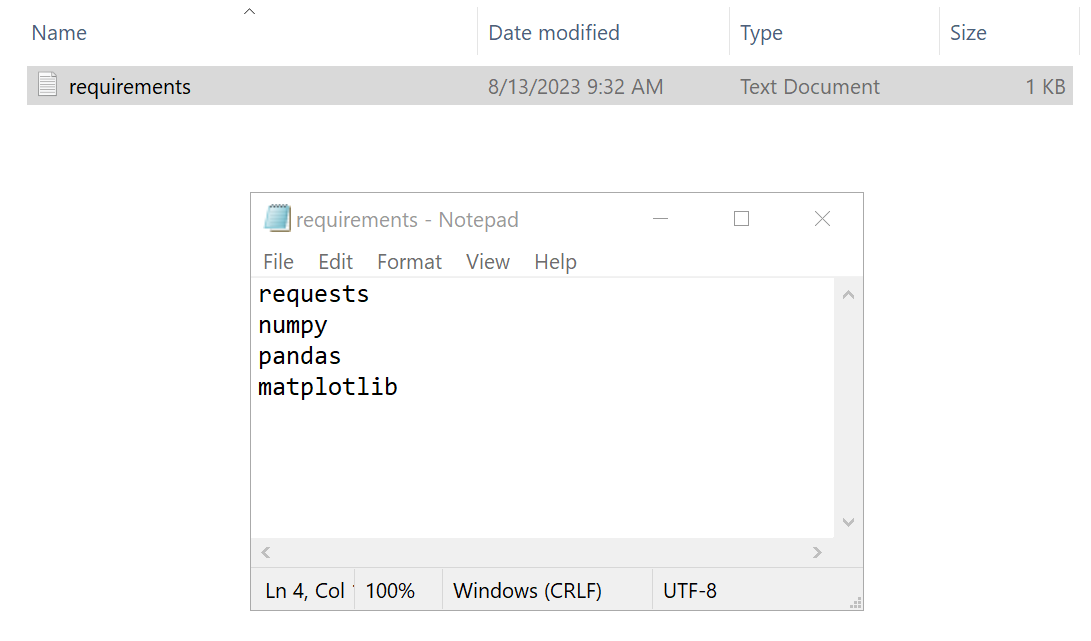The height and width of the screenshot is (641, 1091).
Task: Click the zoom level indicator showing 100%
Action: coord(392,590)
